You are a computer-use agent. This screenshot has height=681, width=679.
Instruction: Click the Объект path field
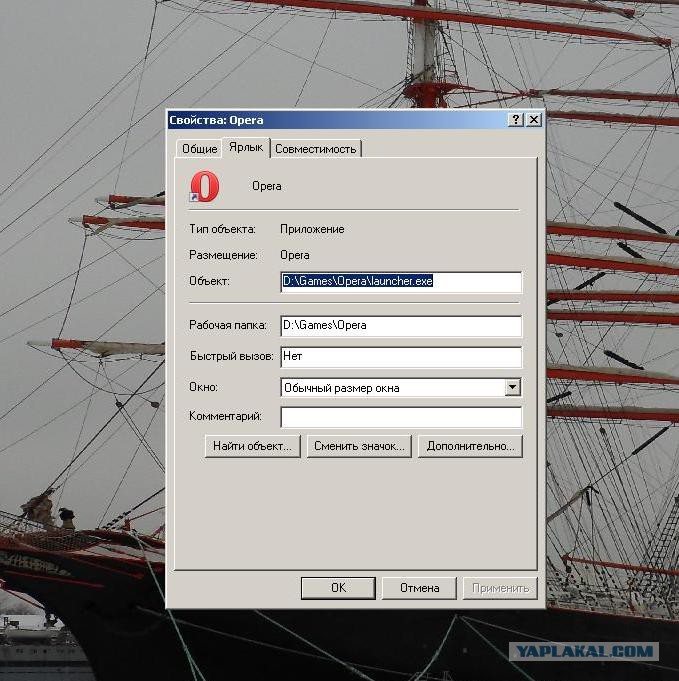tap(401, 282)
